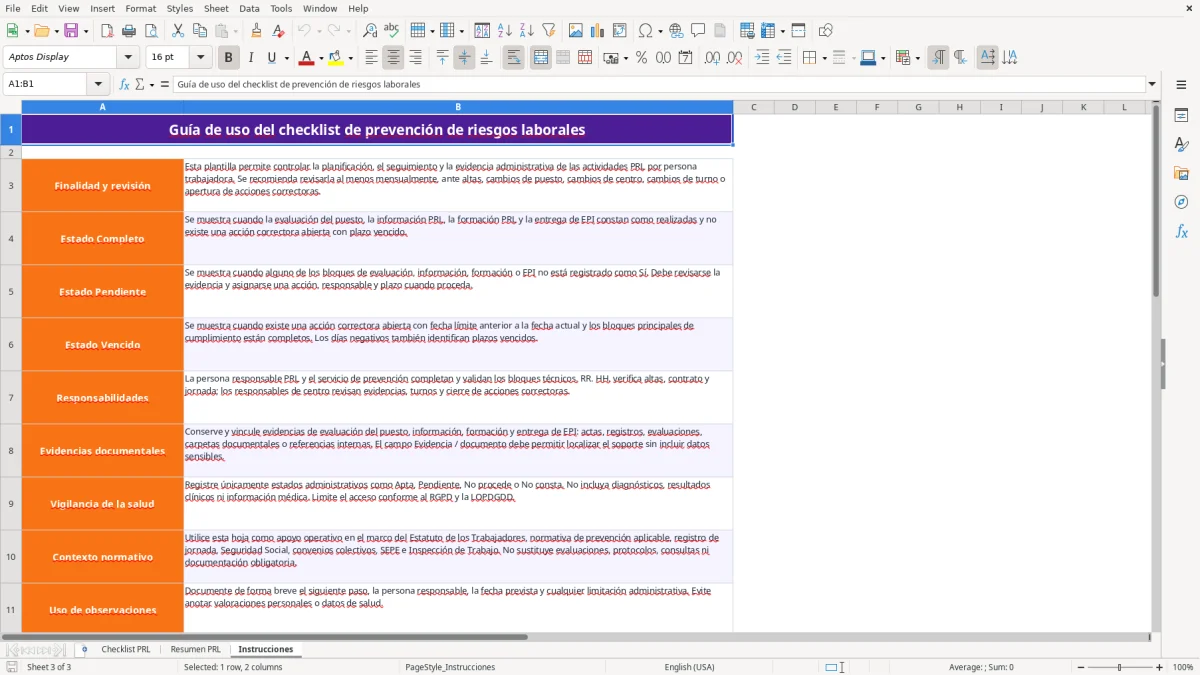Select row 7 header
Viewport: 1200px width, 675px height.
[11, 397]
